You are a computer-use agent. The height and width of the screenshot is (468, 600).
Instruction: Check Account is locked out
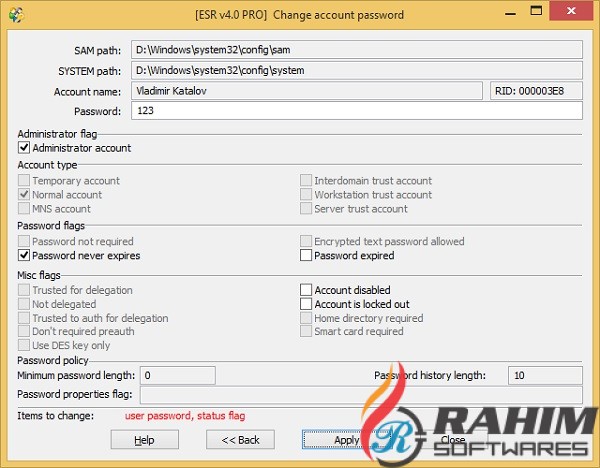[x=306, y=304]
